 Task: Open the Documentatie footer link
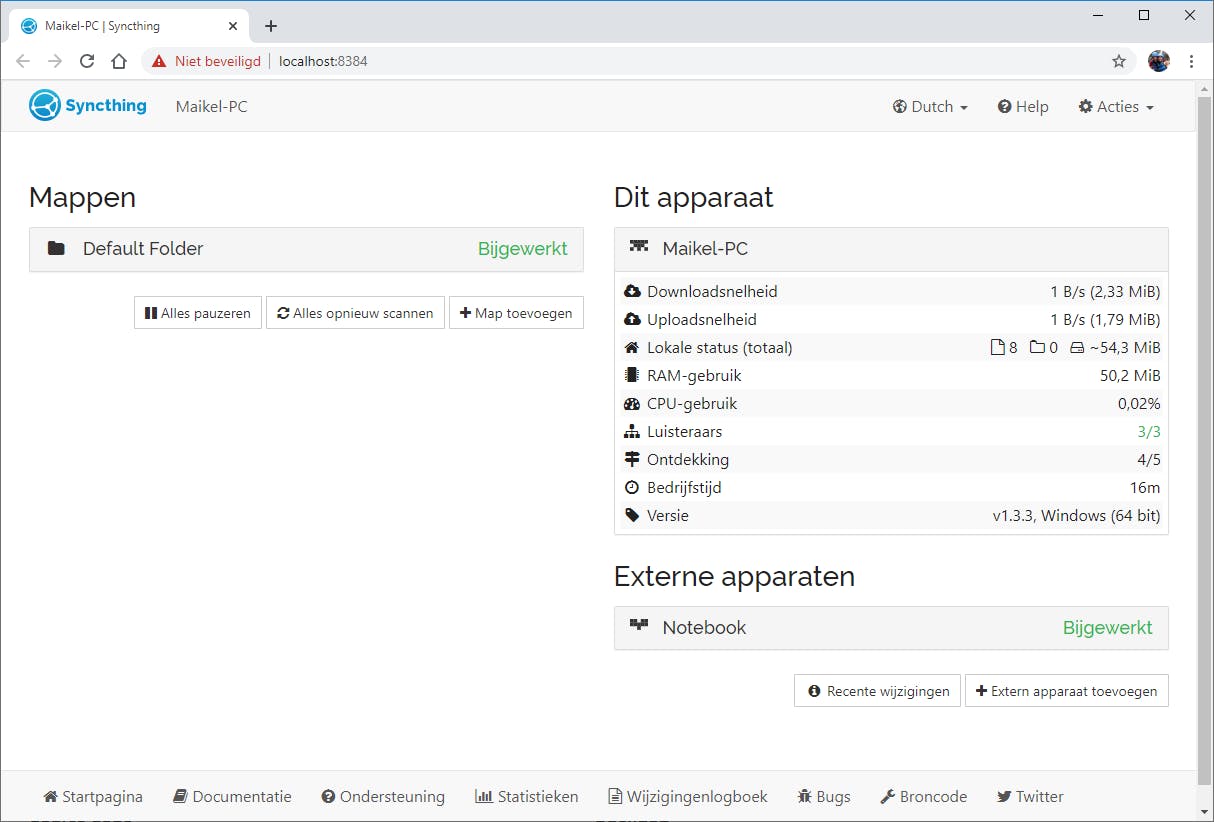(232, 797)
